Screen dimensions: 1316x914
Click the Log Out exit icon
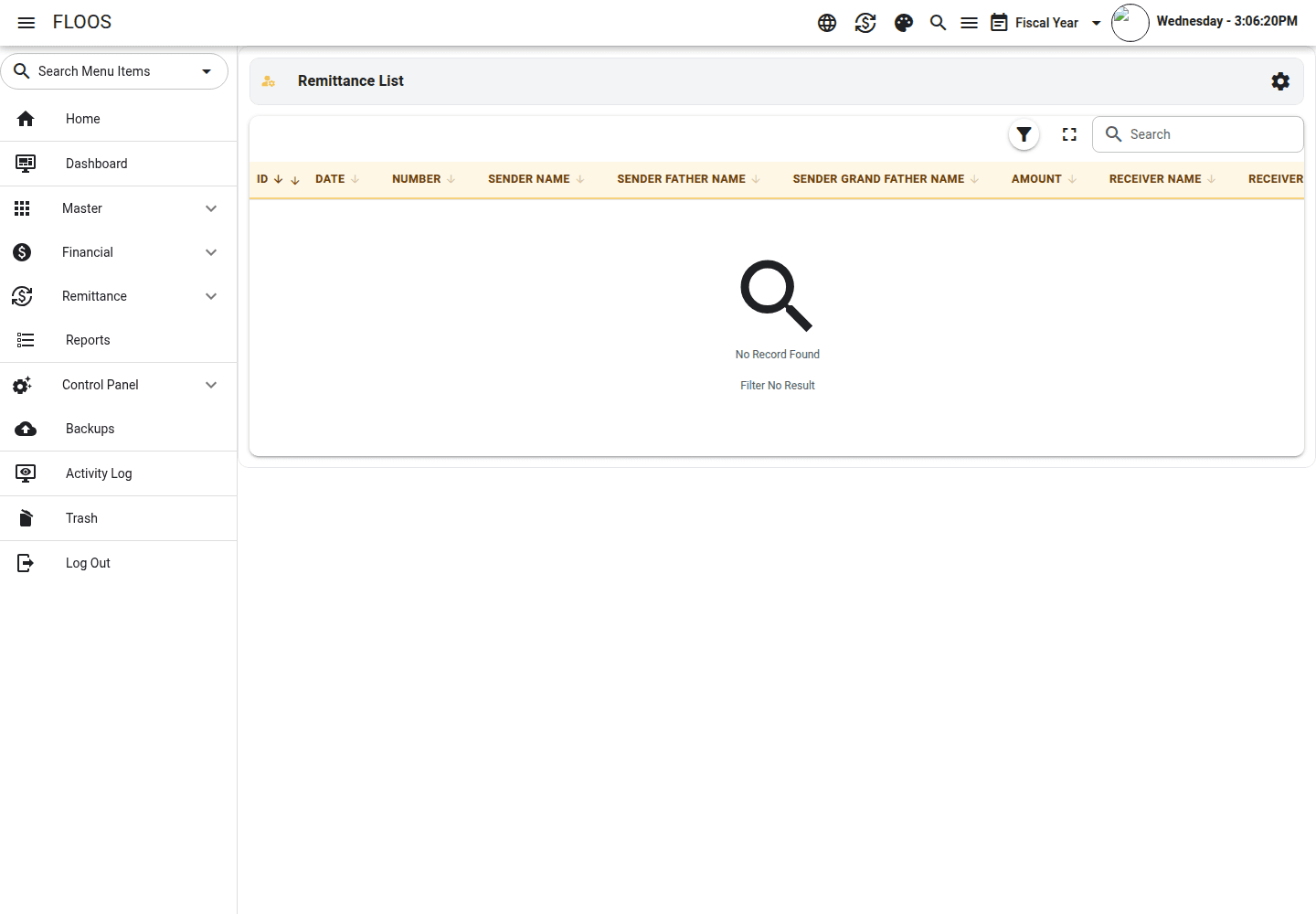point(26,563)
